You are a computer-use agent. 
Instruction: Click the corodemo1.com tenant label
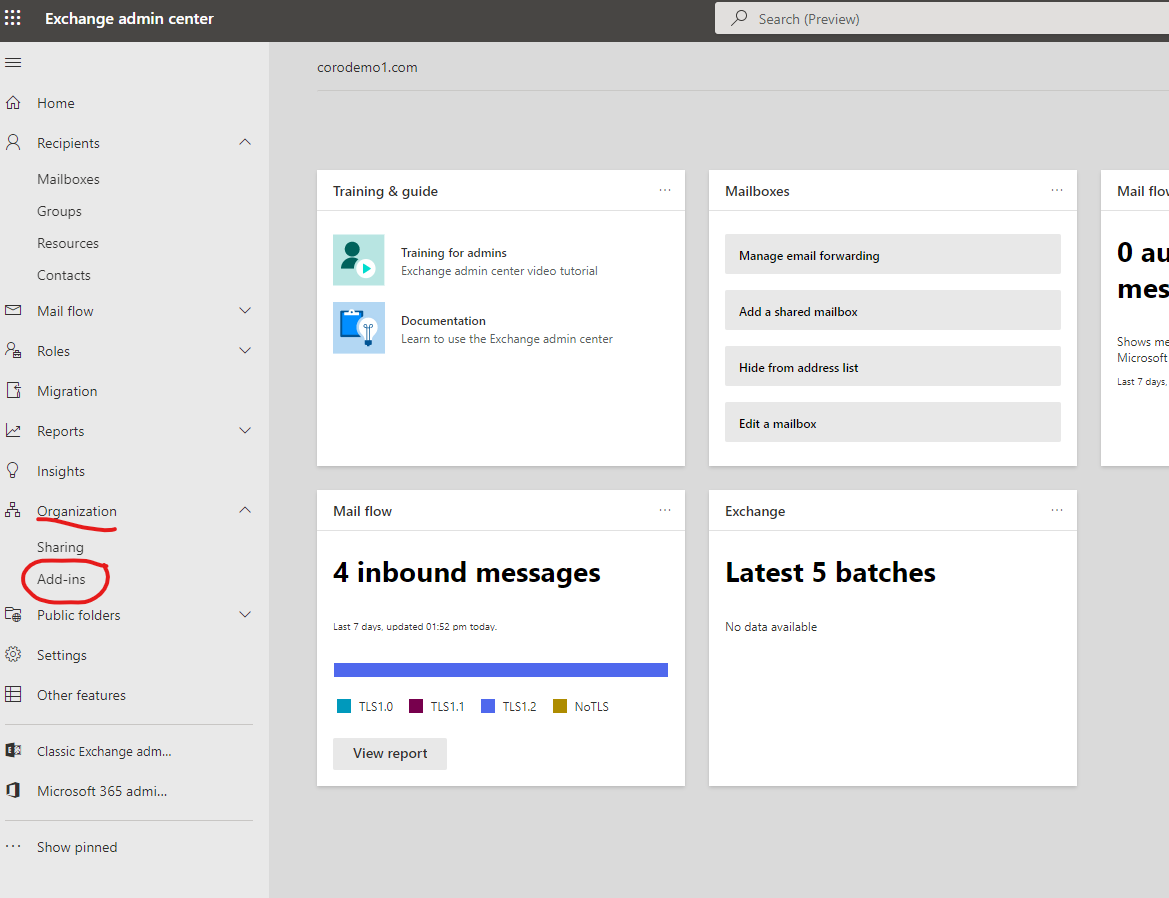pos(367,67)
